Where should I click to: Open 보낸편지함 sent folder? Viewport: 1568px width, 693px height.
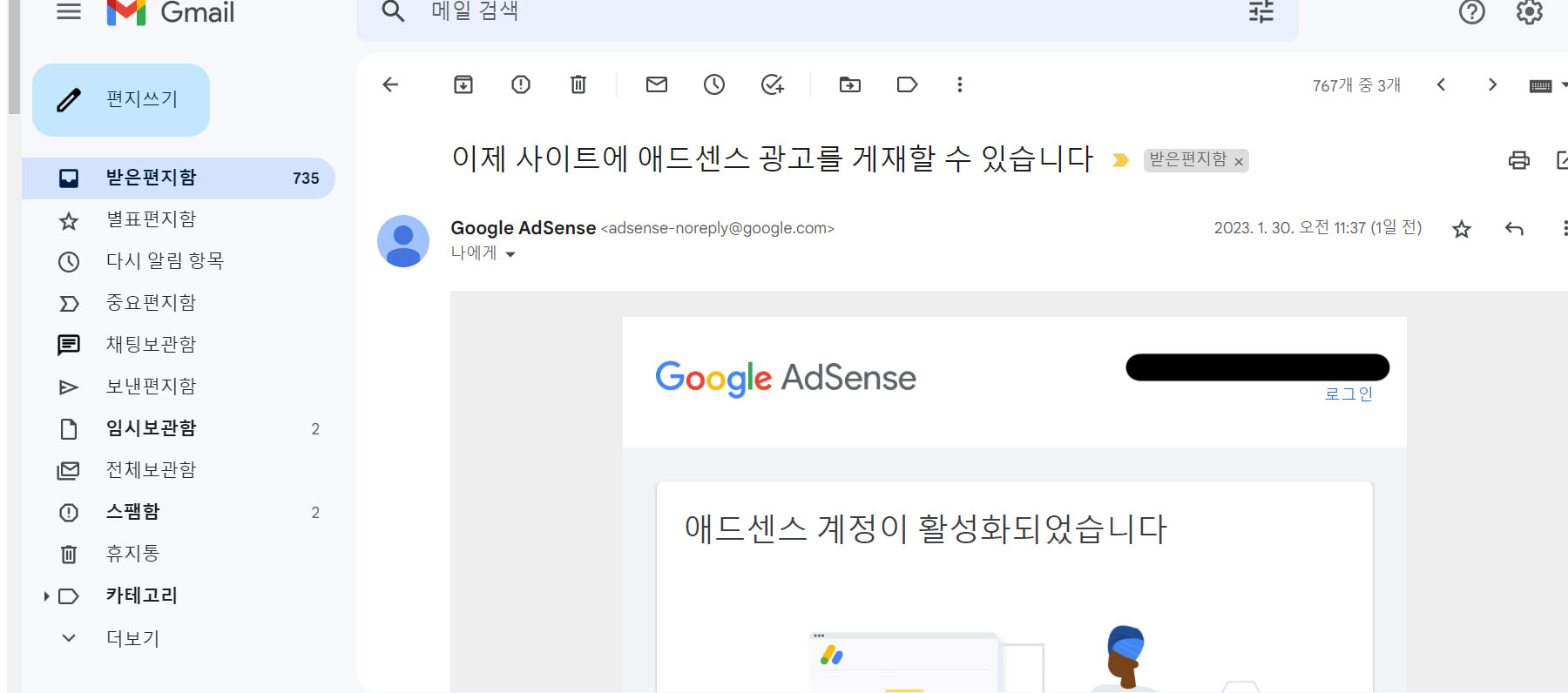[x=179, y=387]
